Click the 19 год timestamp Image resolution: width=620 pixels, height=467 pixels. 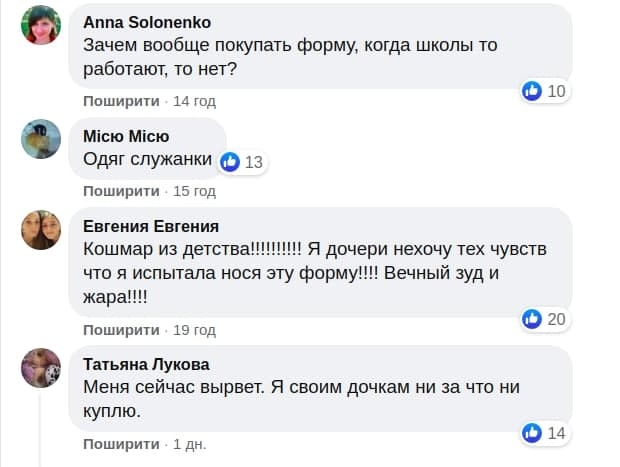[x=194, y=329]
